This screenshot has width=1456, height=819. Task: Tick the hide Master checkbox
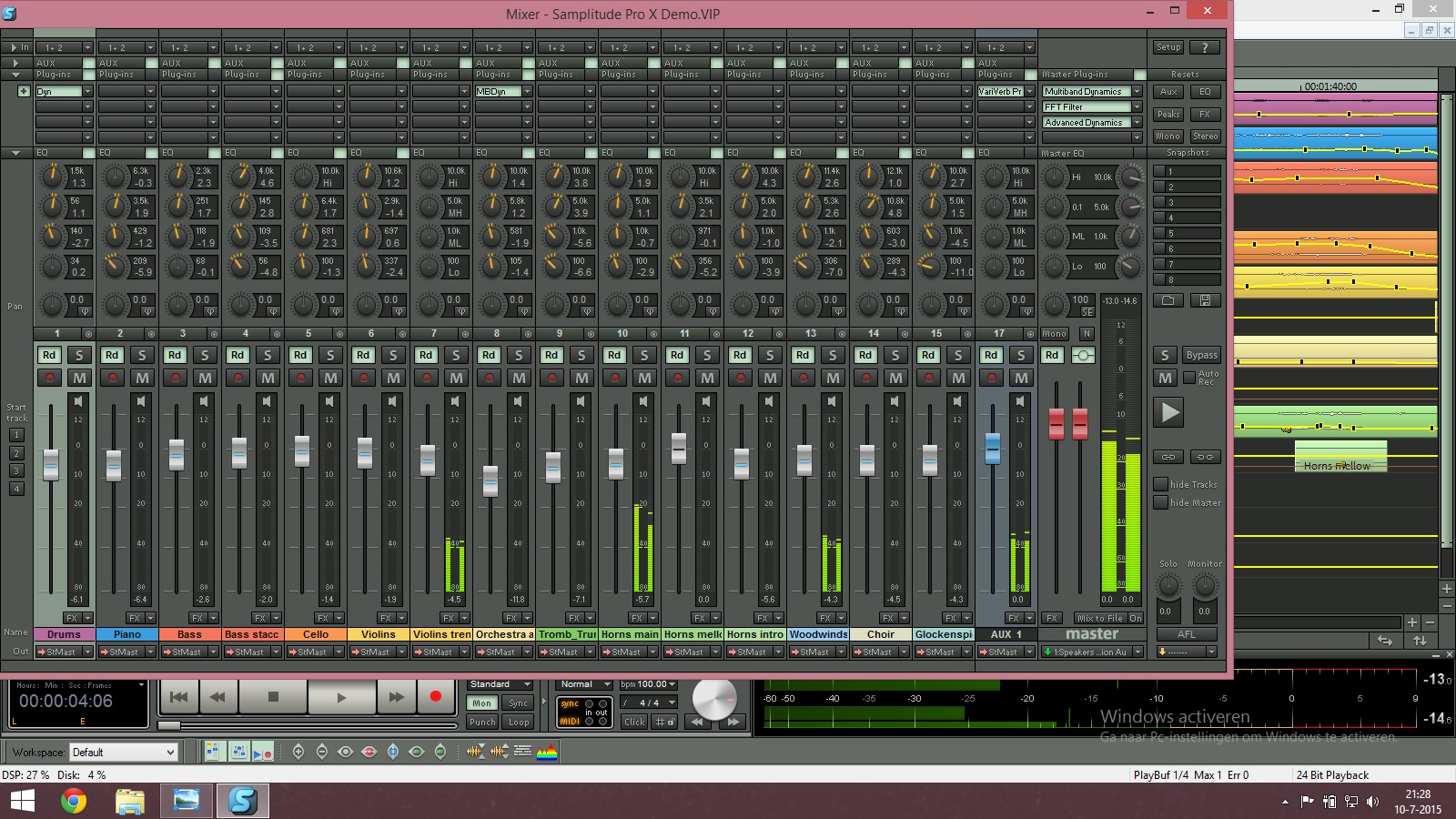click(1160, 502)
